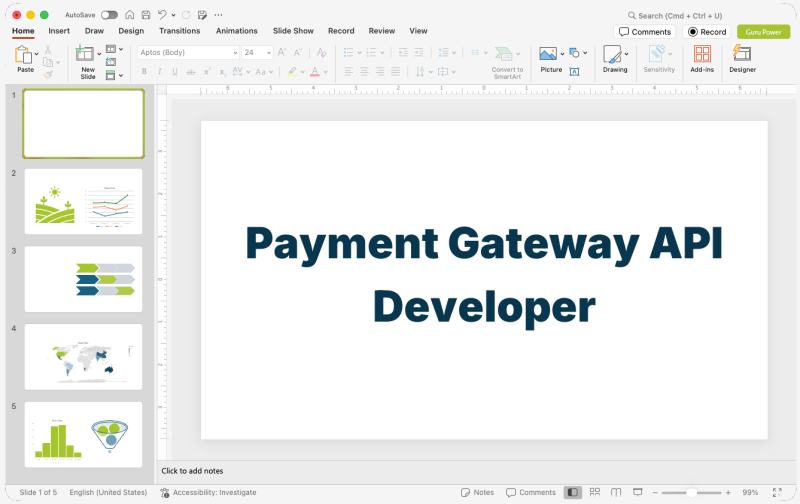Click Accessibility: Investigate in status bar
This screenshot has width=800, height=504.
click(x=208, y=492)
